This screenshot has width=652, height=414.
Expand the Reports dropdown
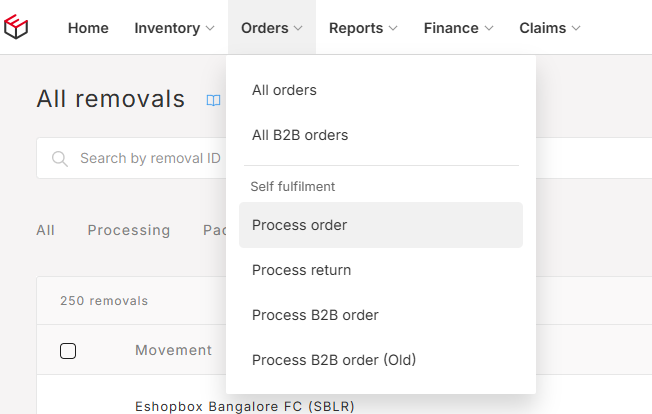coord(363,28)
